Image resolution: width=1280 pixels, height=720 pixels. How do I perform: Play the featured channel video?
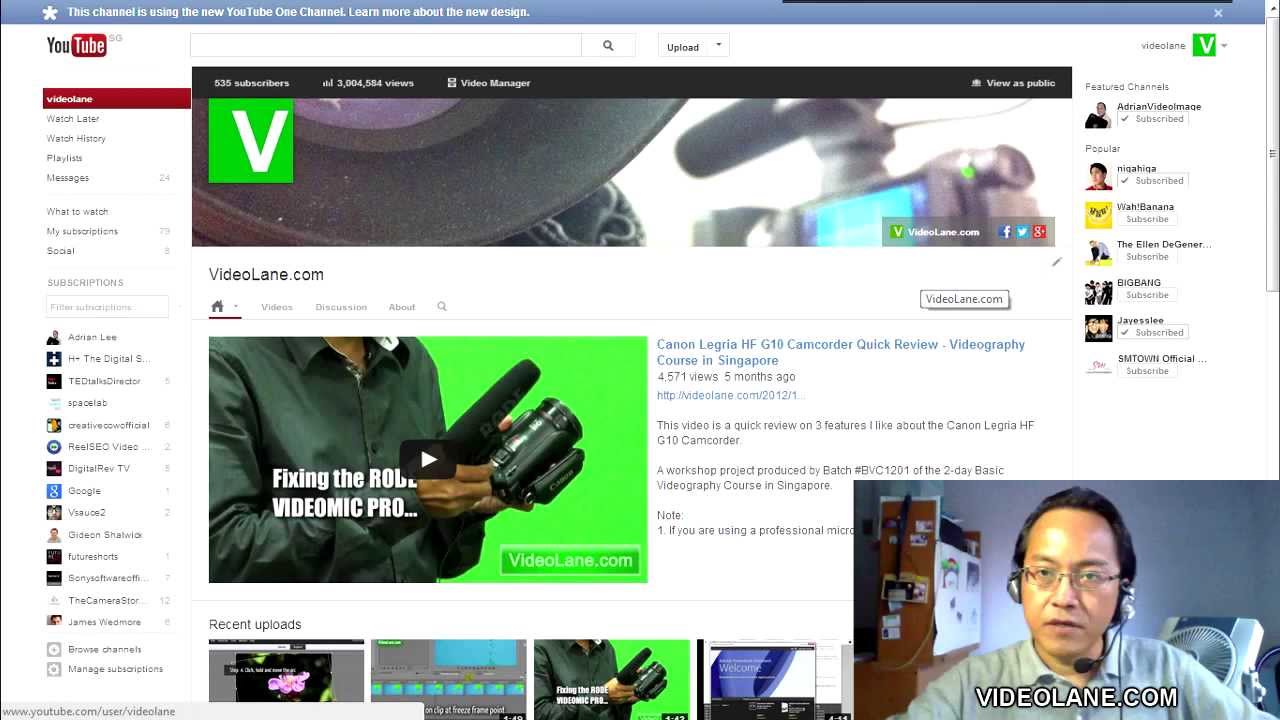[x=428, y=459]
